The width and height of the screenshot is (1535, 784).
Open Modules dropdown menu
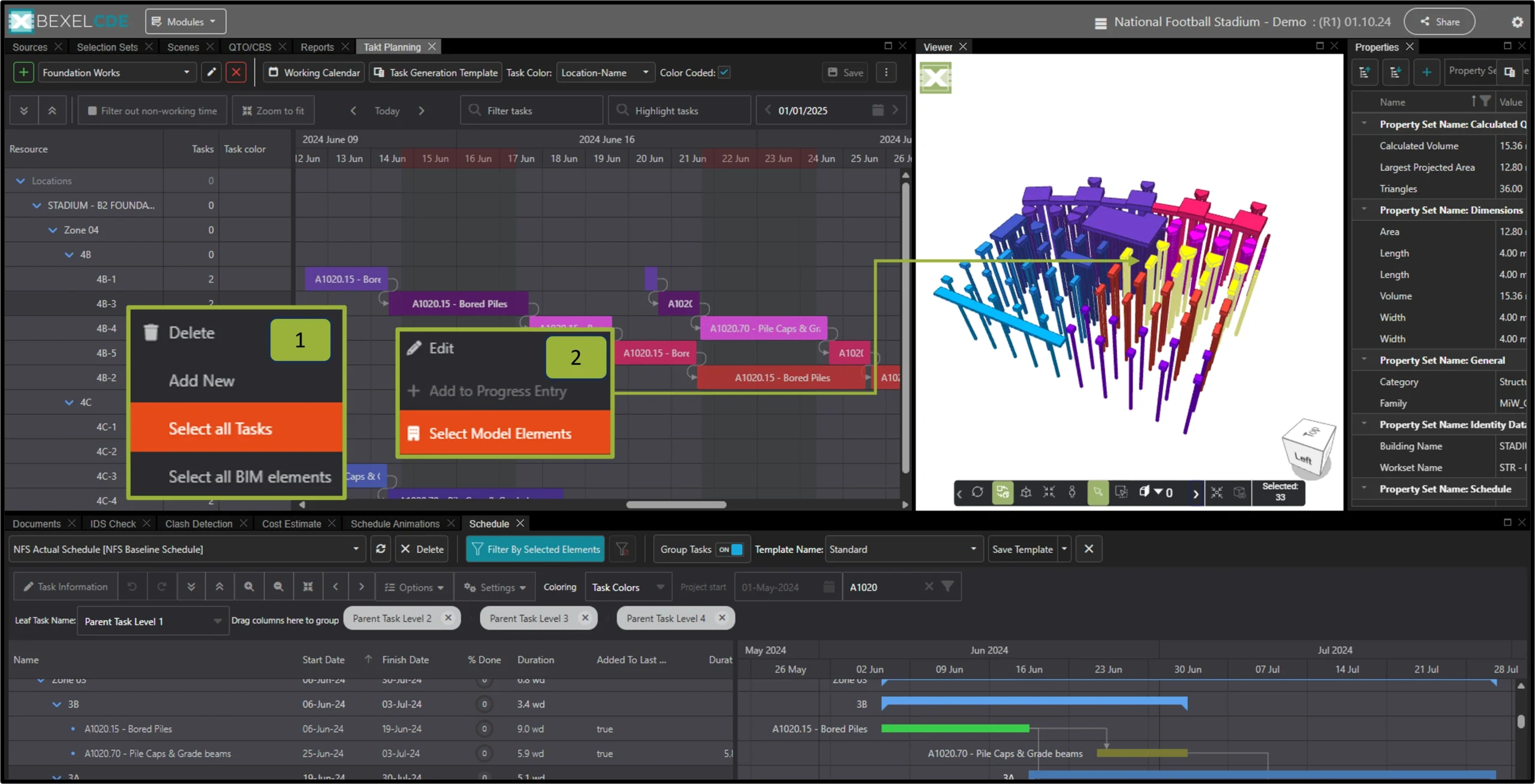point(185,22)
